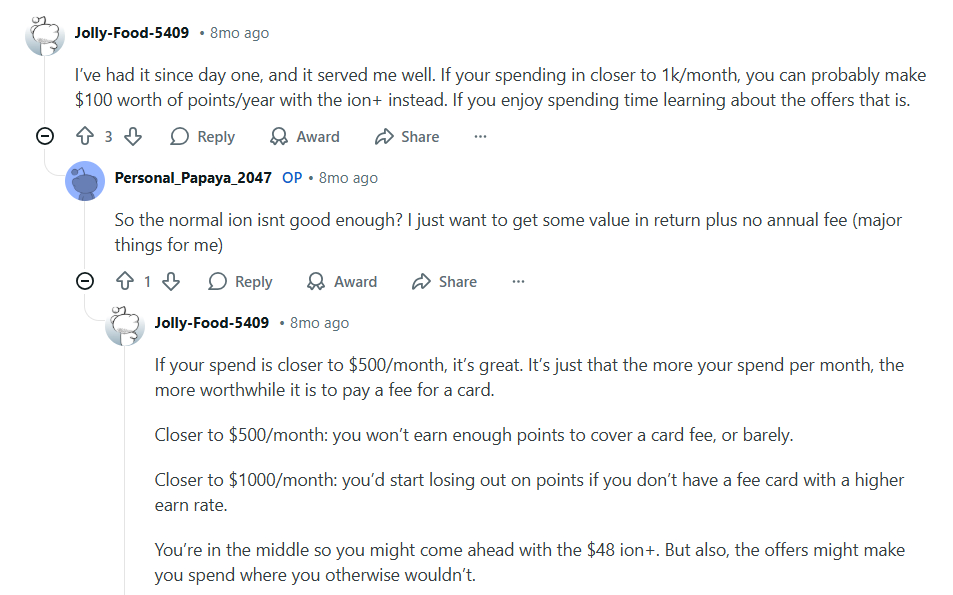Screen dimensions: 953x595
Task: Collapse the top-level comment thread
Action: pos(44,135)
